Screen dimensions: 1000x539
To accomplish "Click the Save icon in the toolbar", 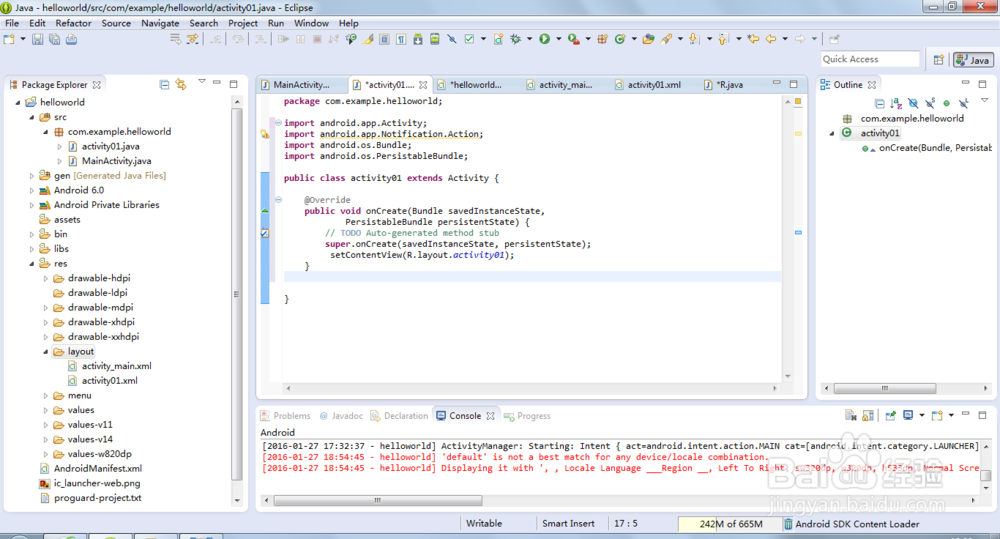I will click(x=38, y=39).
